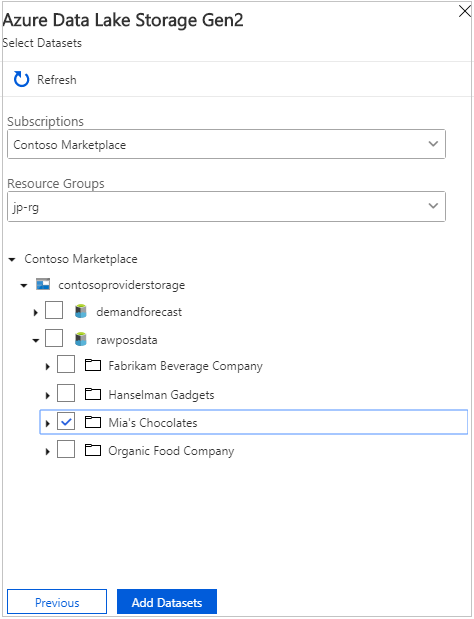474x619 pixels.
Task: Check the demandforecast checkbox
Action: pyautogui.click(x=54, y=310)
